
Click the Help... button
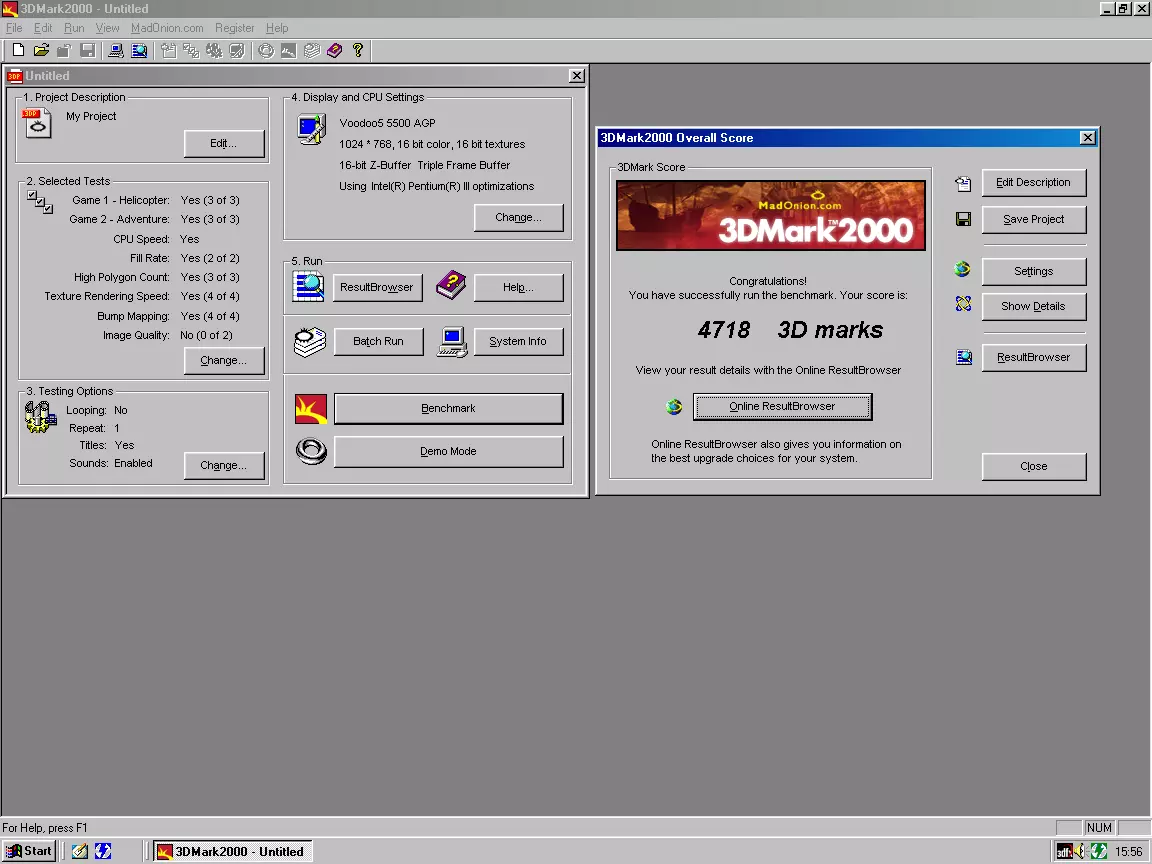click(x=519, y=287)
